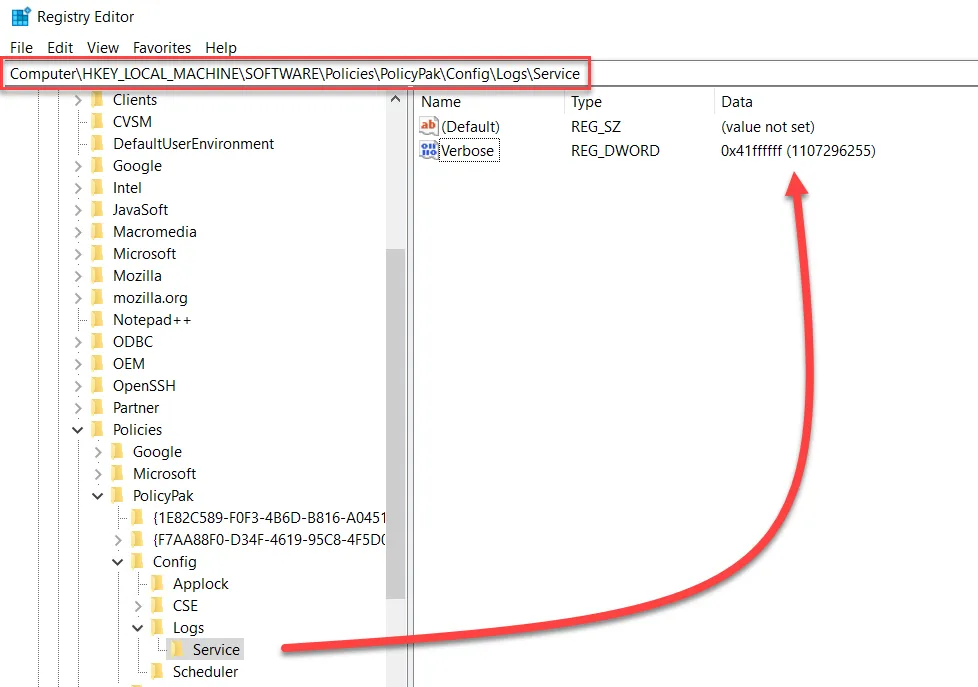Expand the Microsoft key under Policies
This screenshot has height=687, width=978.
click(x=96, y=473)
